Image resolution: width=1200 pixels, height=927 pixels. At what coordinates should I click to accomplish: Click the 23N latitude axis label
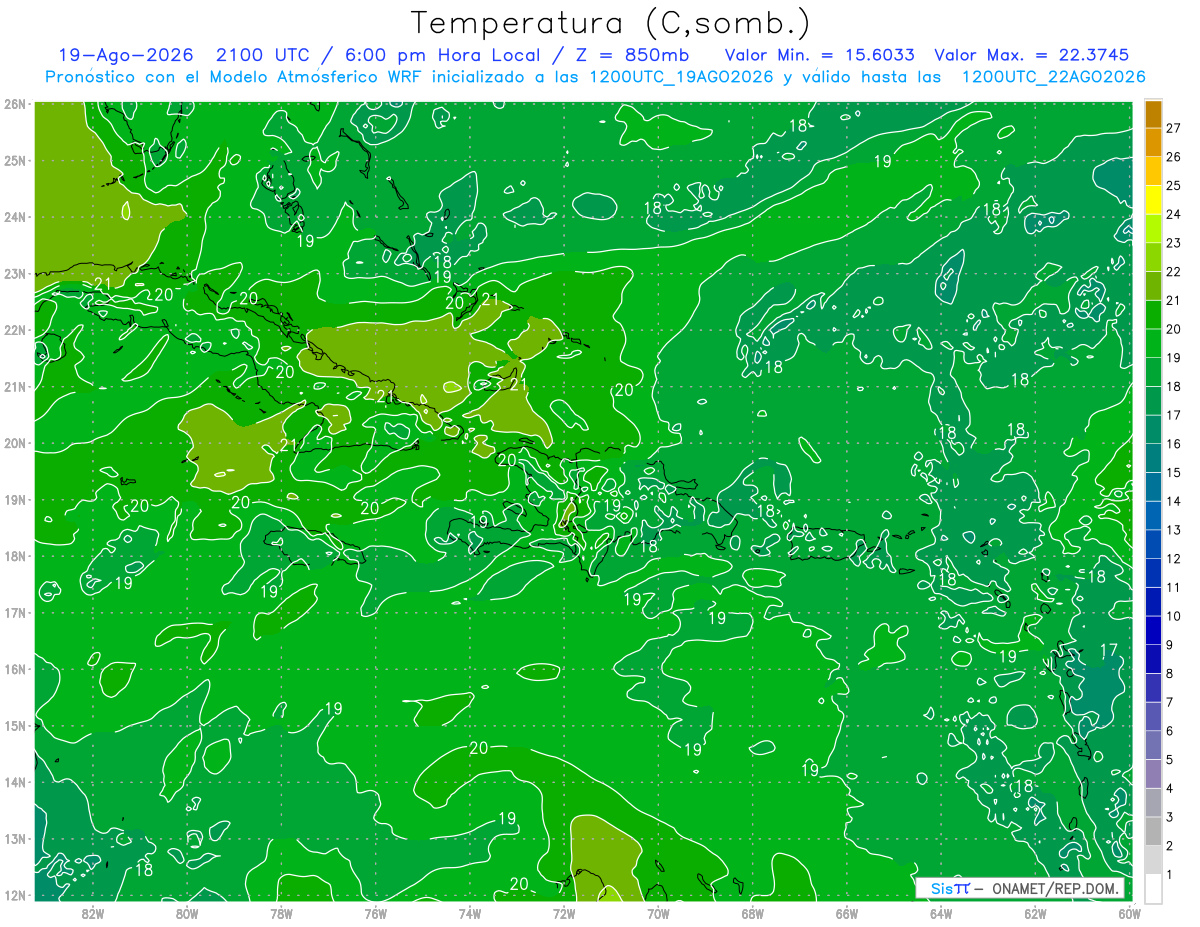point(14,274)
